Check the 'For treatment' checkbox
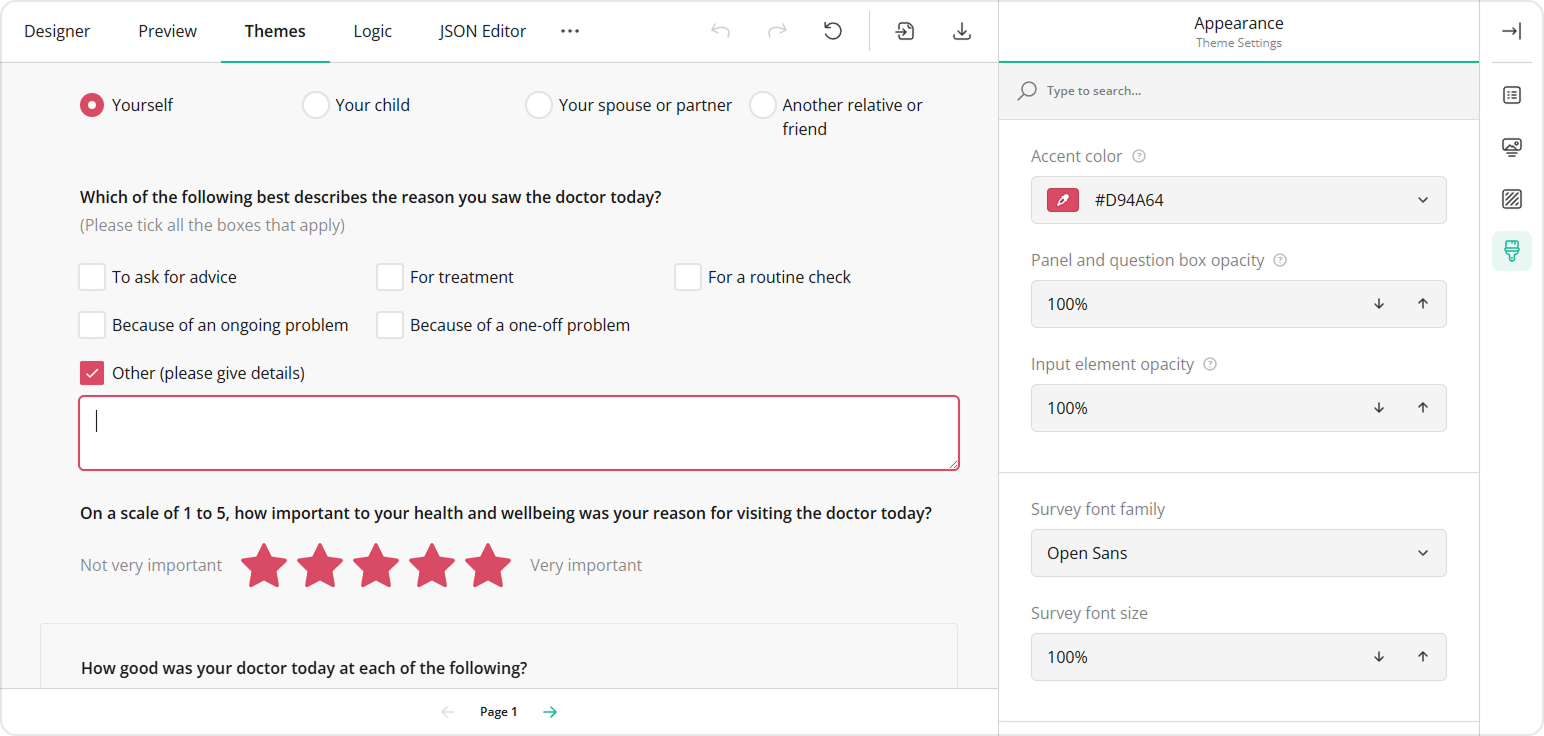This screenshot has width=1544, height=736. pos(390,277)
